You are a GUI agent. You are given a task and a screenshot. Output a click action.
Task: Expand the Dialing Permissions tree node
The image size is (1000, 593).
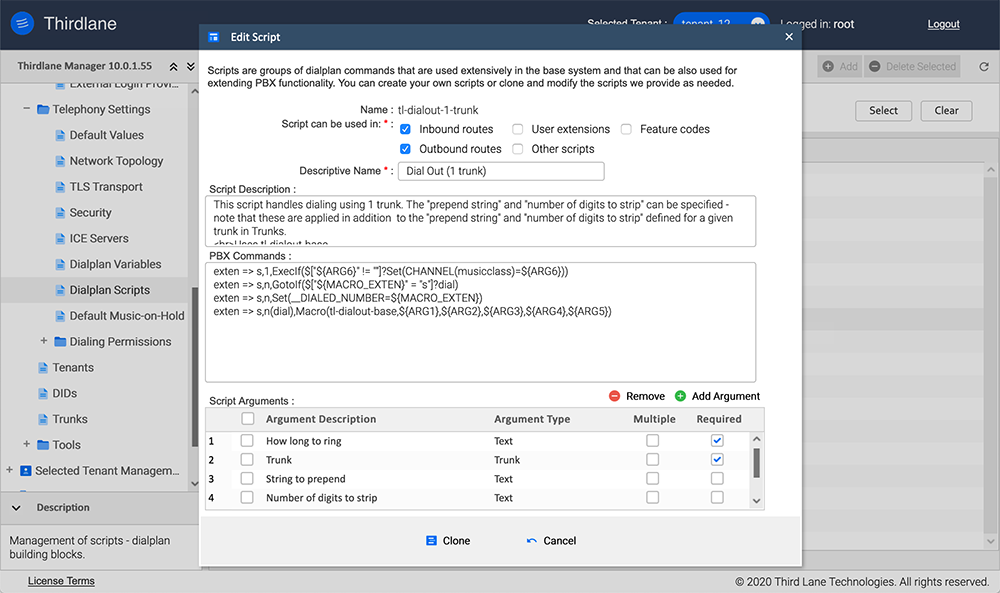[x=43, y=340]
